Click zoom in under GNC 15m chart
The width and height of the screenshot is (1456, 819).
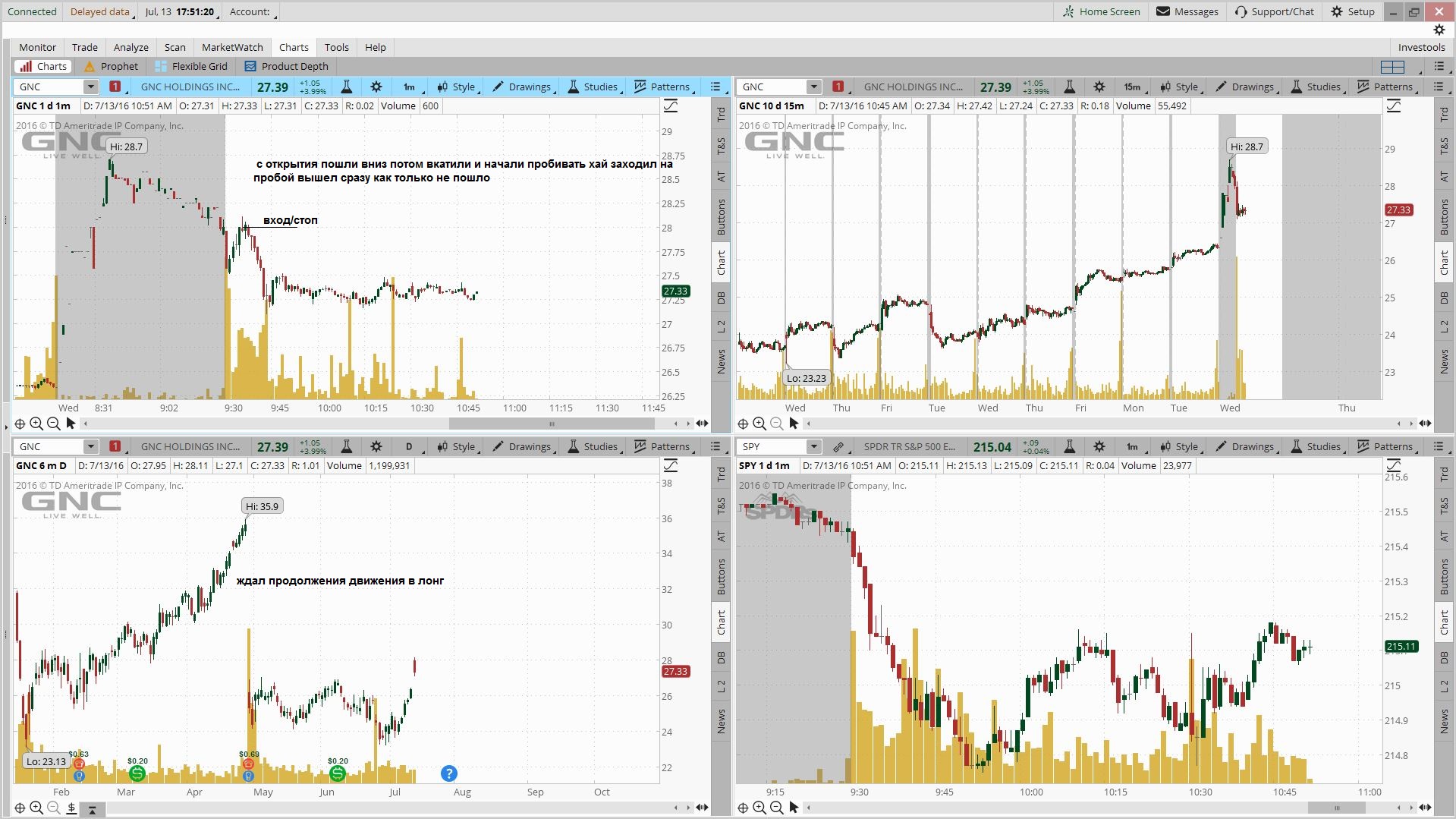pyautogui.click(x=759, y=424)
